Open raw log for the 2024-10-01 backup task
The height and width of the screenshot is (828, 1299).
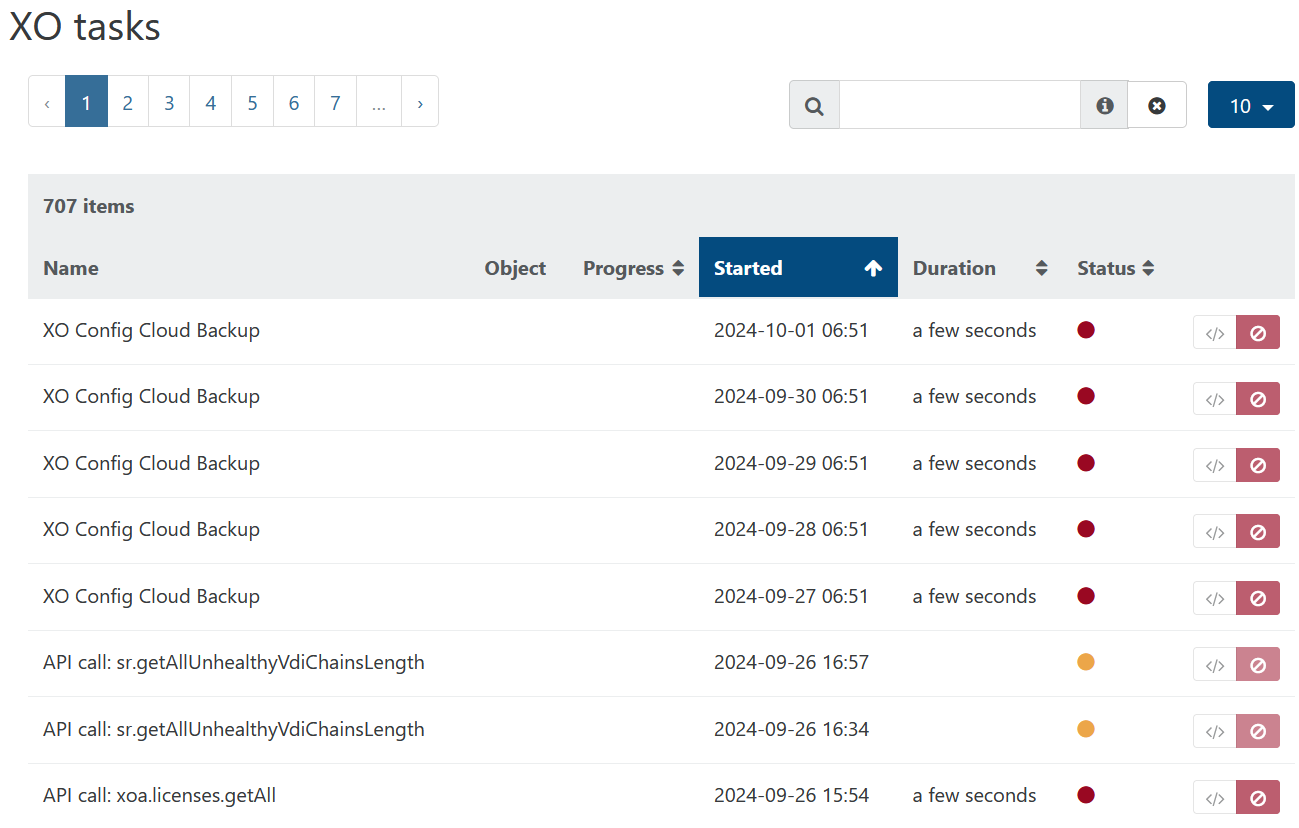pyautogui.click(x=1215, y=333)
